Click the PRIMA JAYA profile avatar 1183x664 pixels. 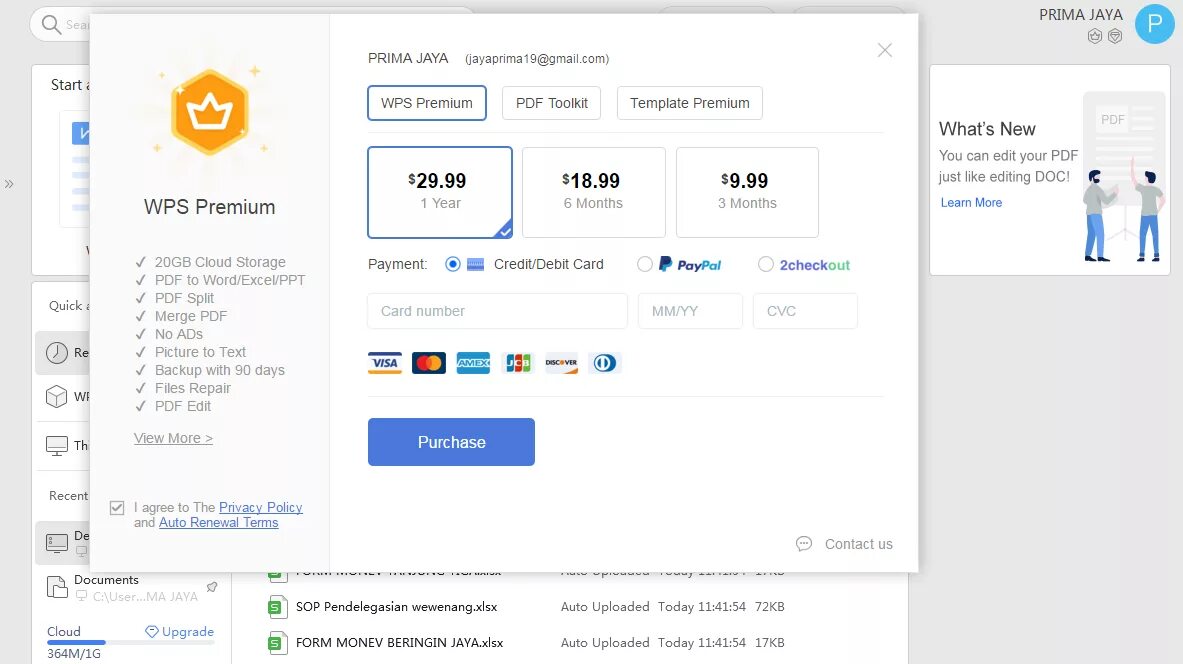click(1154, 24)
